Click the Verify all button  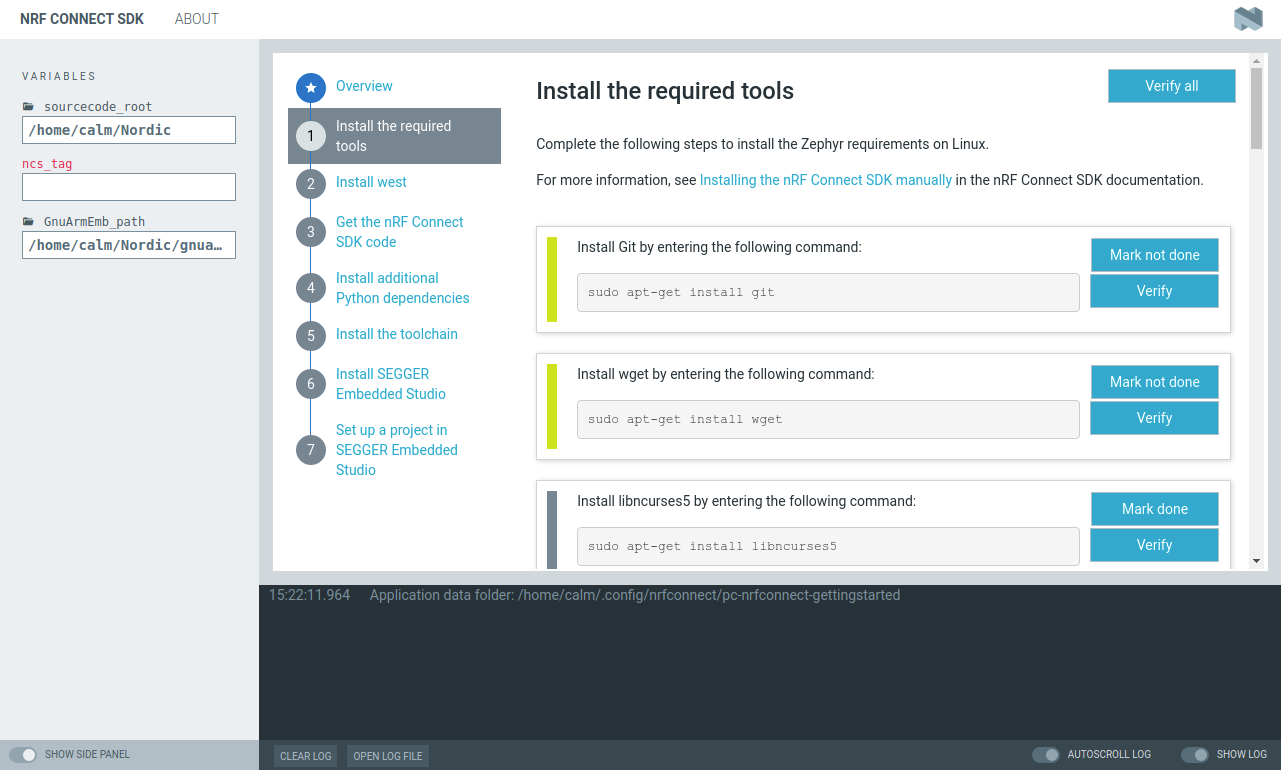pos(1172,86)
